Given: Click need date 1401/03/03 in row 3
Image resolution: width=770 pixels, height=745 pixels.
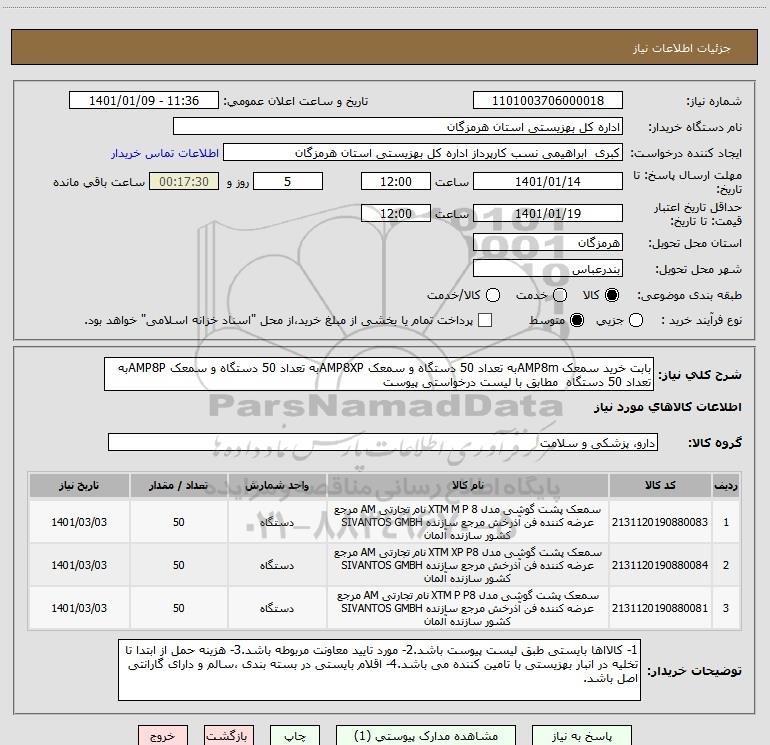Looking at the screenshot, I should pos(79,608).
